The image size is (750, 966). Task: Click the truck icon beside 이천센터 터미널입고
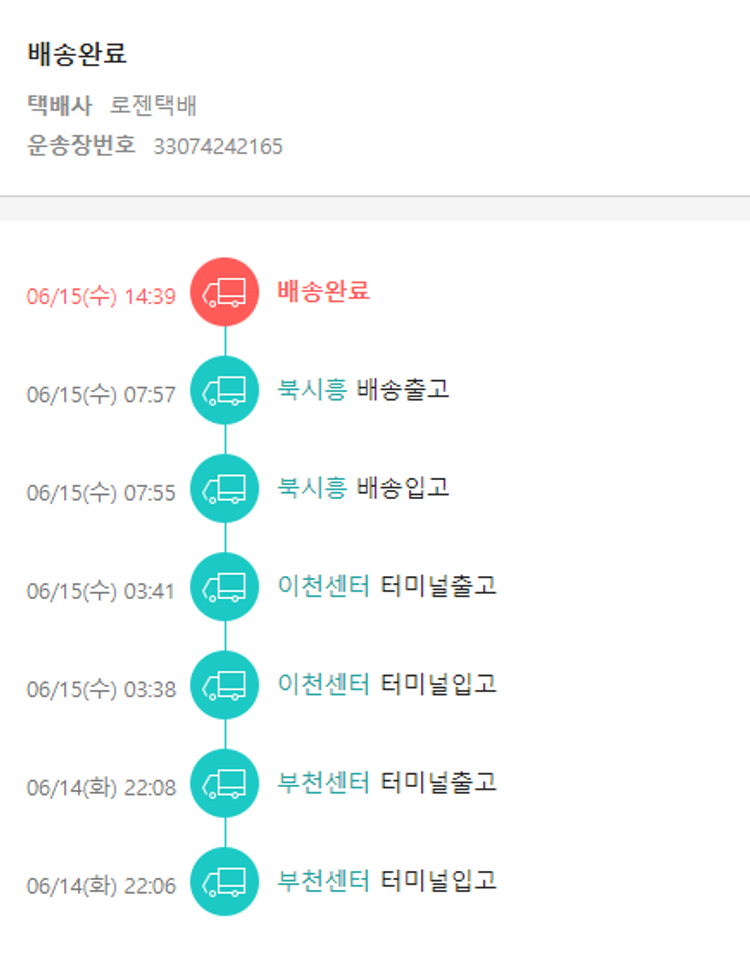[224, 685]
